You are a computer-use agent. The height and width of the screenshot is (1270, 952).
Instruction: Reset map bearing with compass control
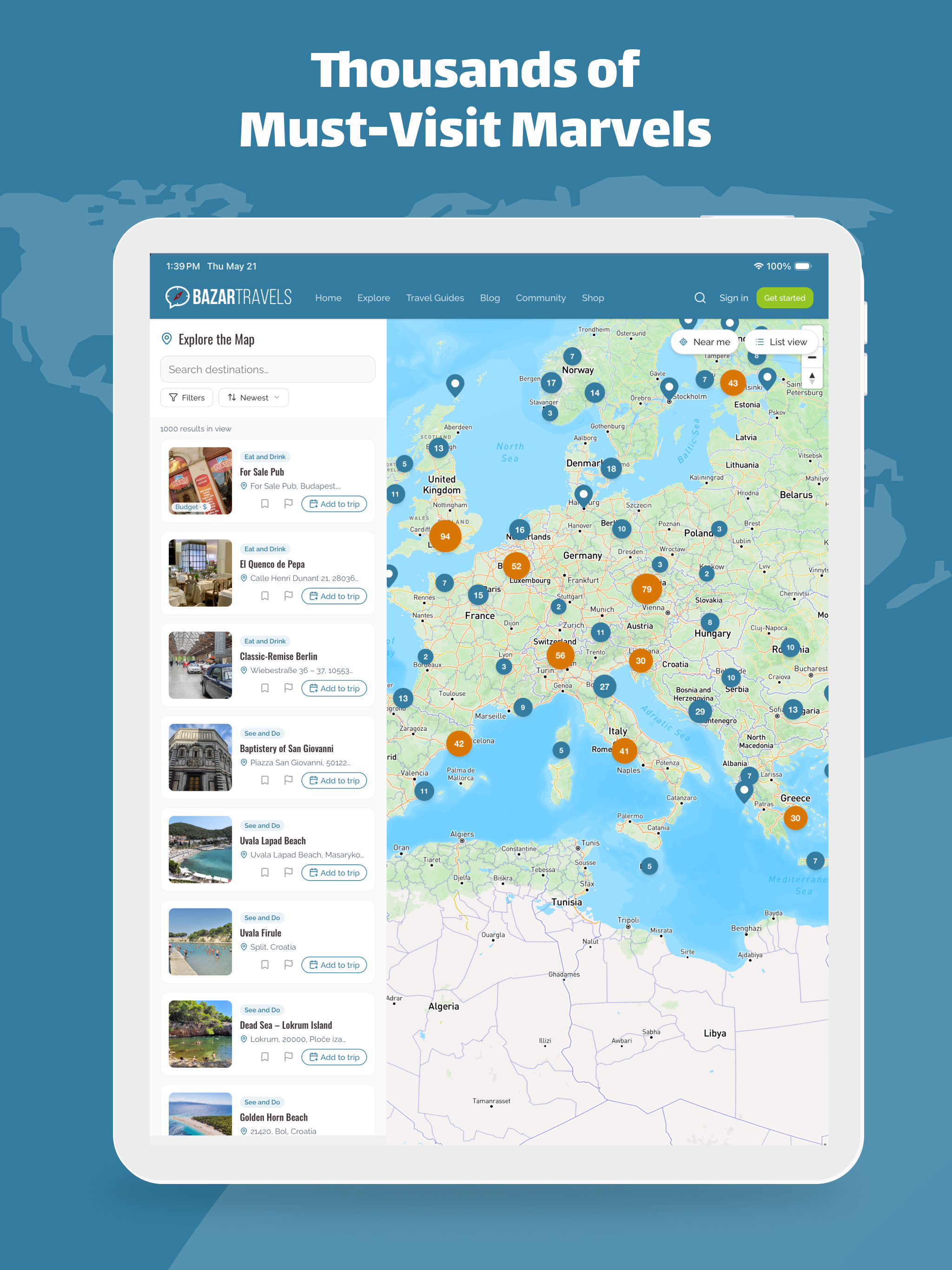pos(812,378)
